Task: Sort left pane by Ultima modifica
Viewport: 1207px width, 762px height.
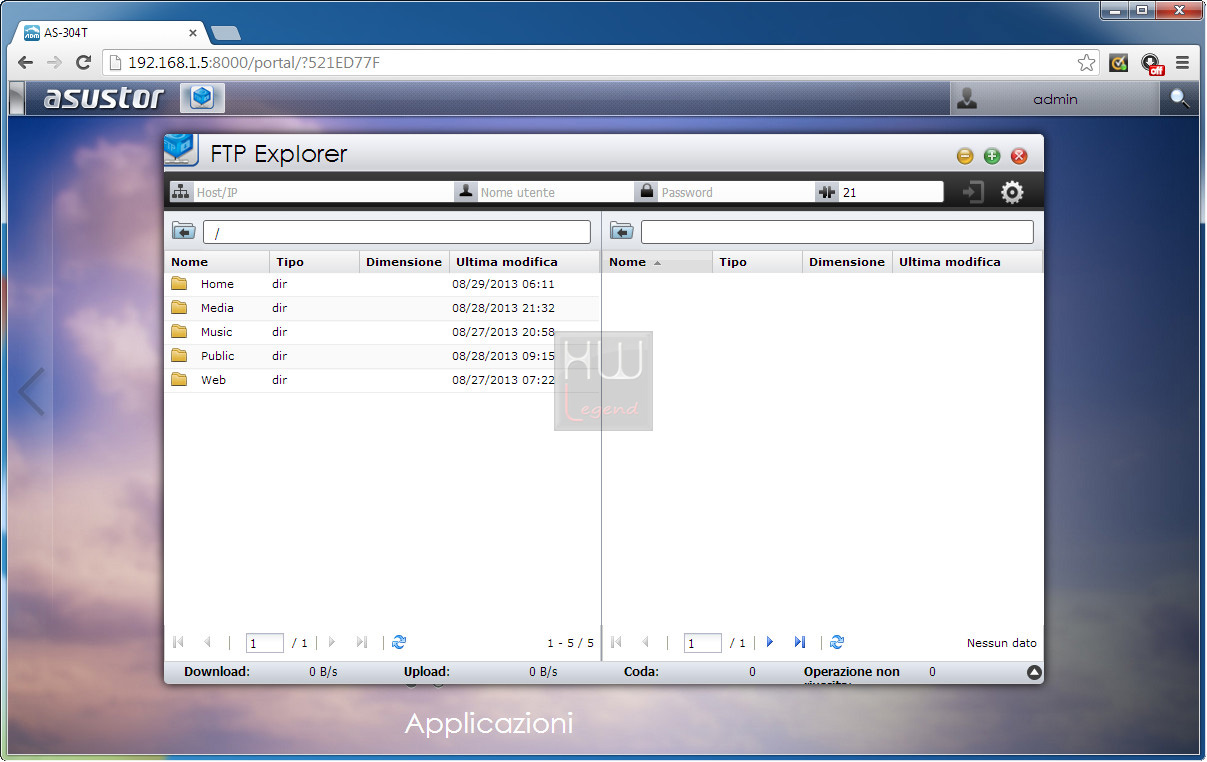Action: pyautogui.click(x=524, y=262)
